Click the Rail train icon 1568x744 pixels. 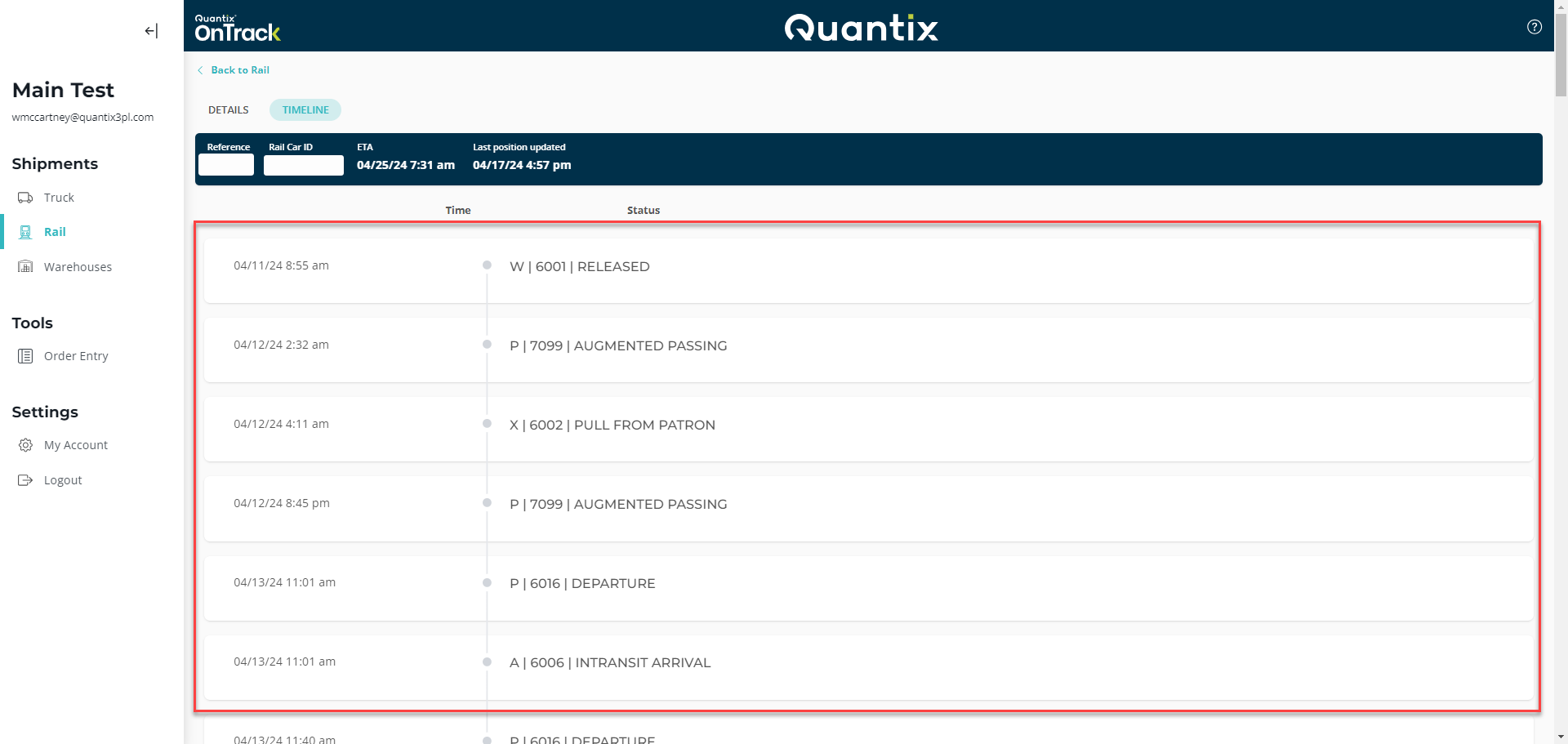(25, 232)
